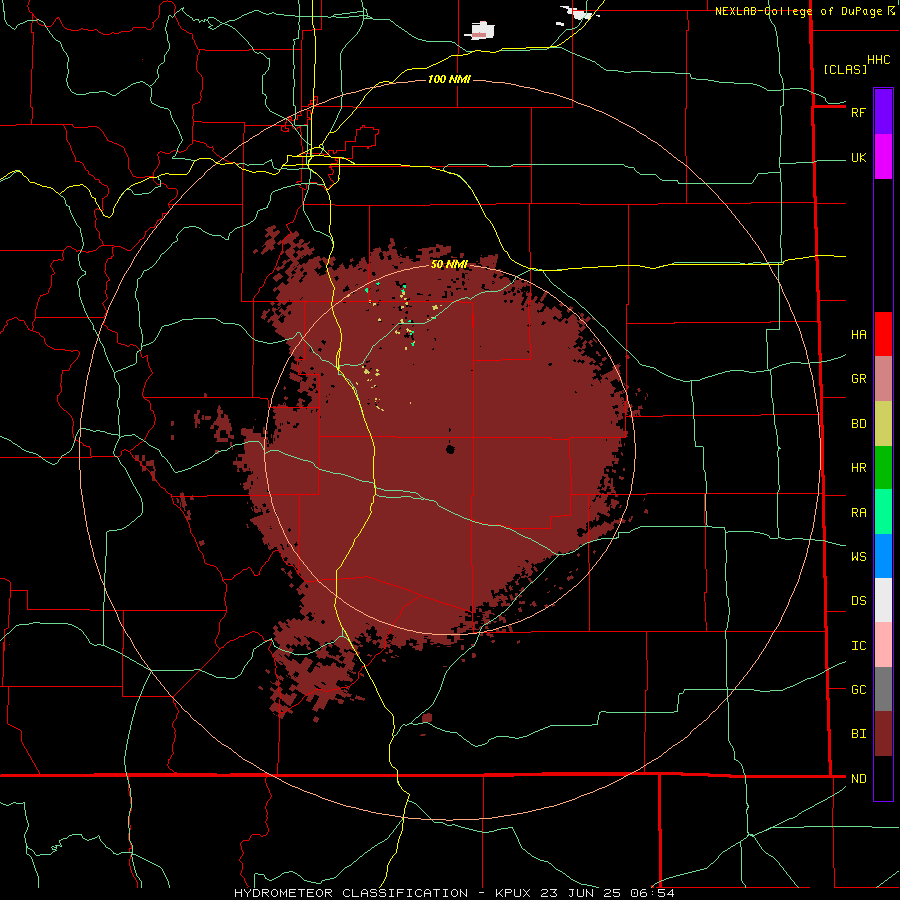This screenshot has width=900, height=900.
Task: Select the white DS dry snow swatch
Action: point(883,600)
